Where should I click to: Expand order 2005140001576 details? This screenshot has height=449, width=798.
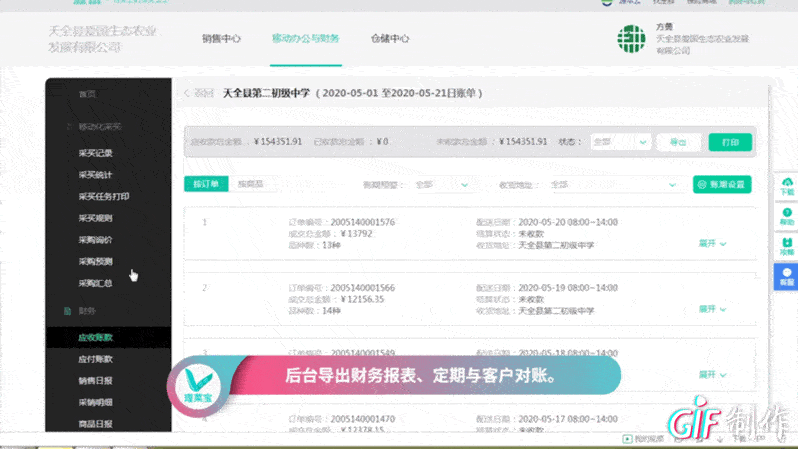[712, 243]
